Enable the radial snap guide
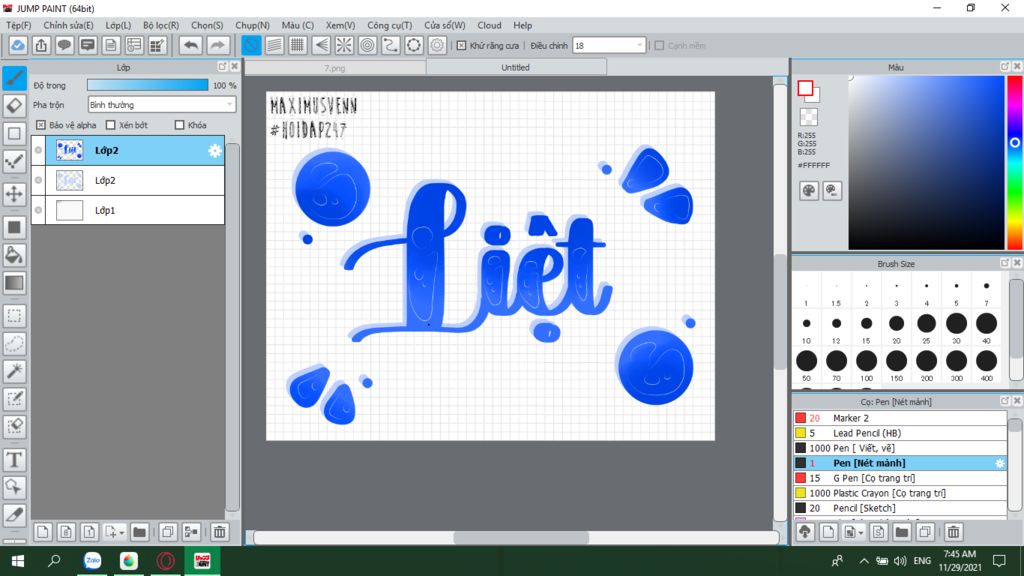The image size is (1024, 576). [x=344, y=46]
